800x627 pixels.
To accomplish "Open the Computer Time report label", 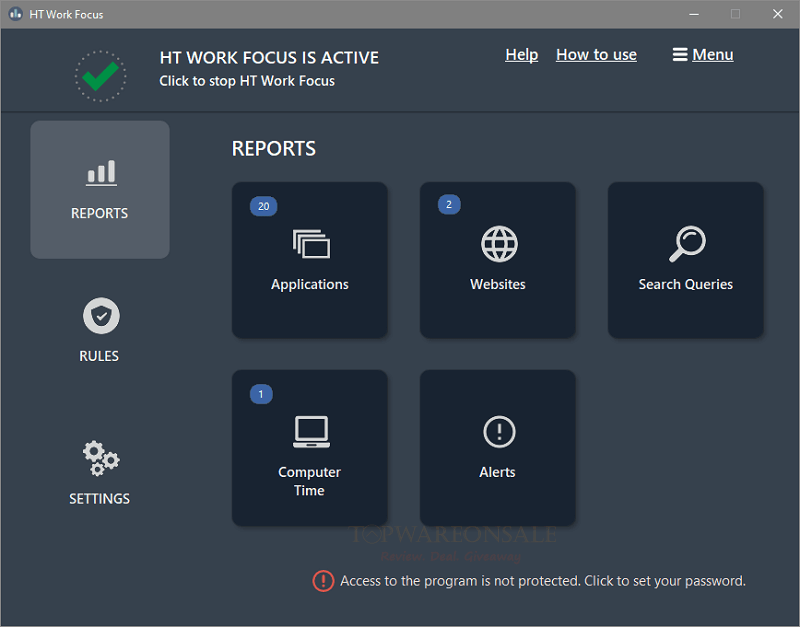I will click(x=309, y=481).
